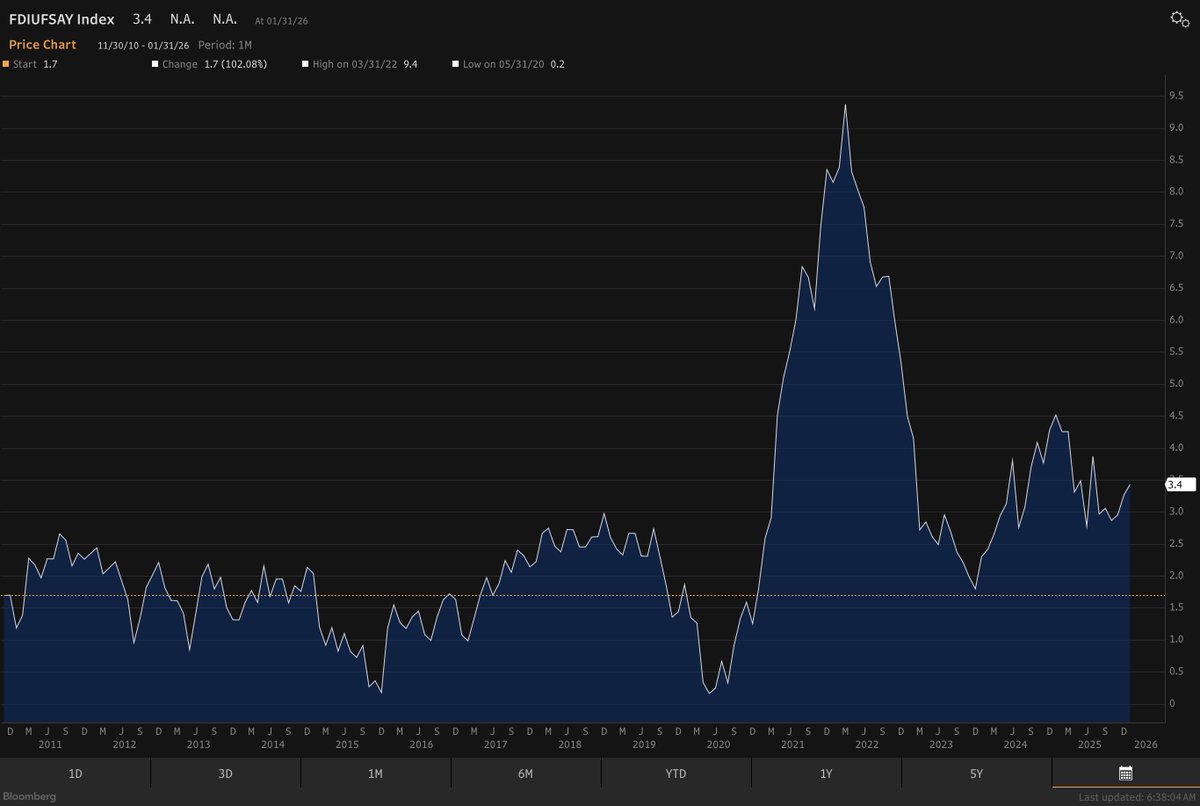Click the Price Chart label

pos(42,45)
